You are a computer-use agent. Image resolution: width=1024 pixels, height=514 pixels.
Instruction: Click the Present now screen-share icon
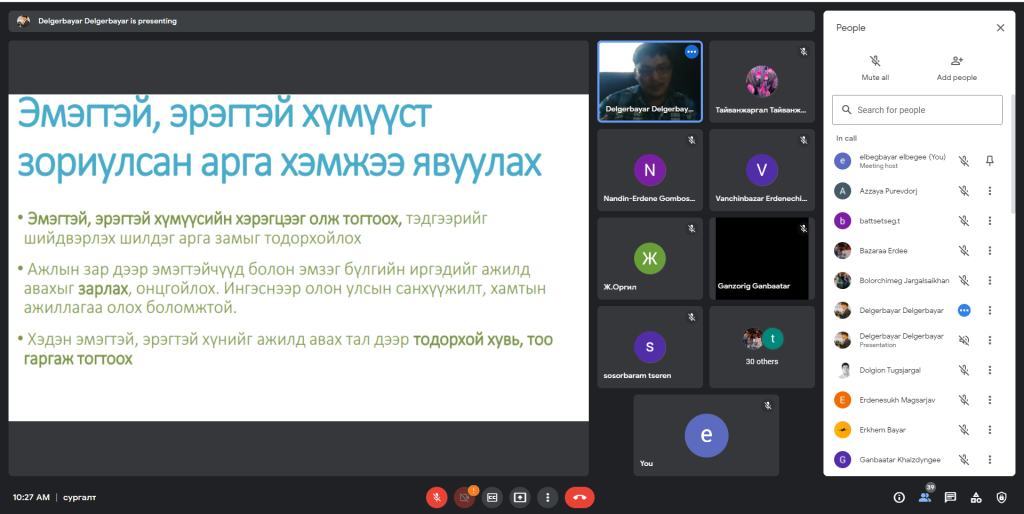point(520,497)
